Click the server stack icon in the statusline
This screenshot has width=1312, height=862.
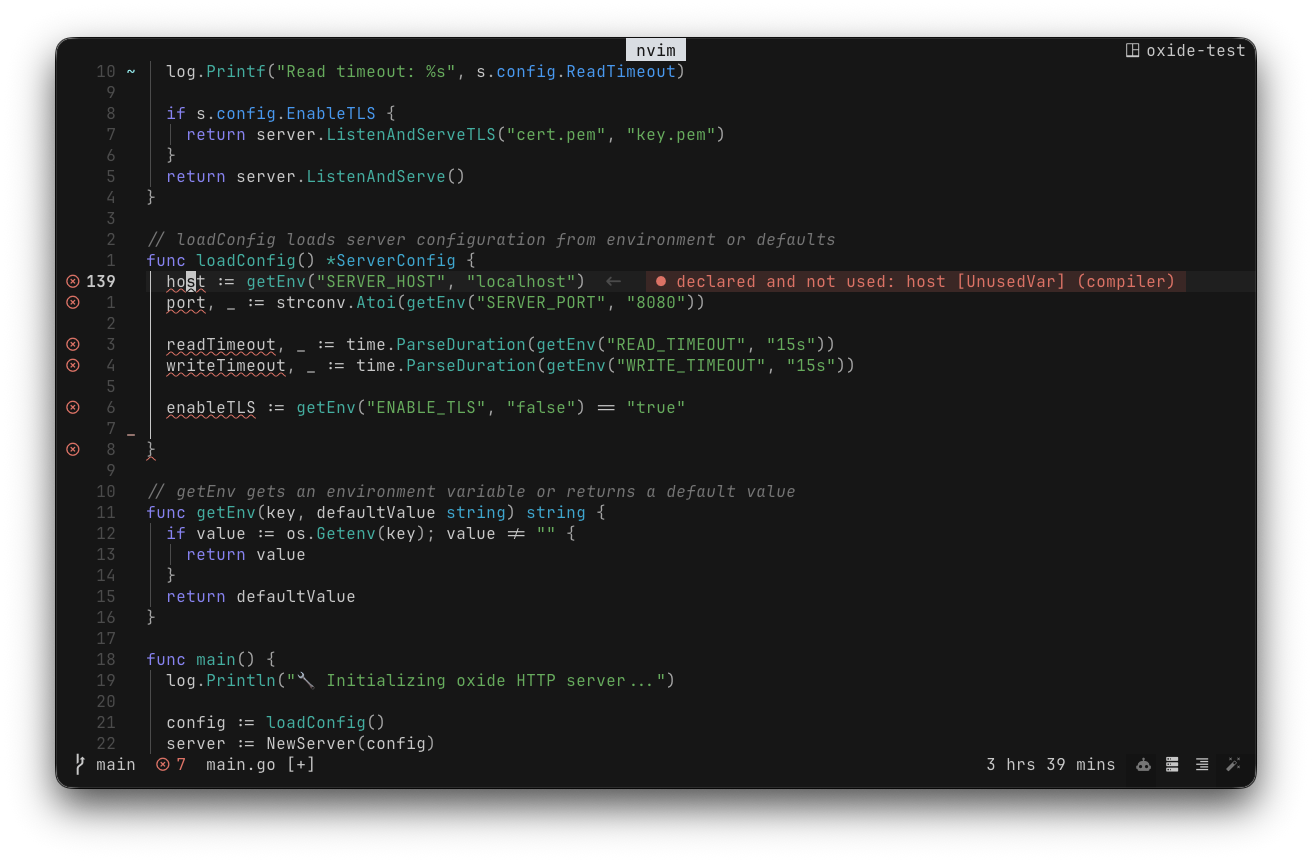tap(1172, 765)
